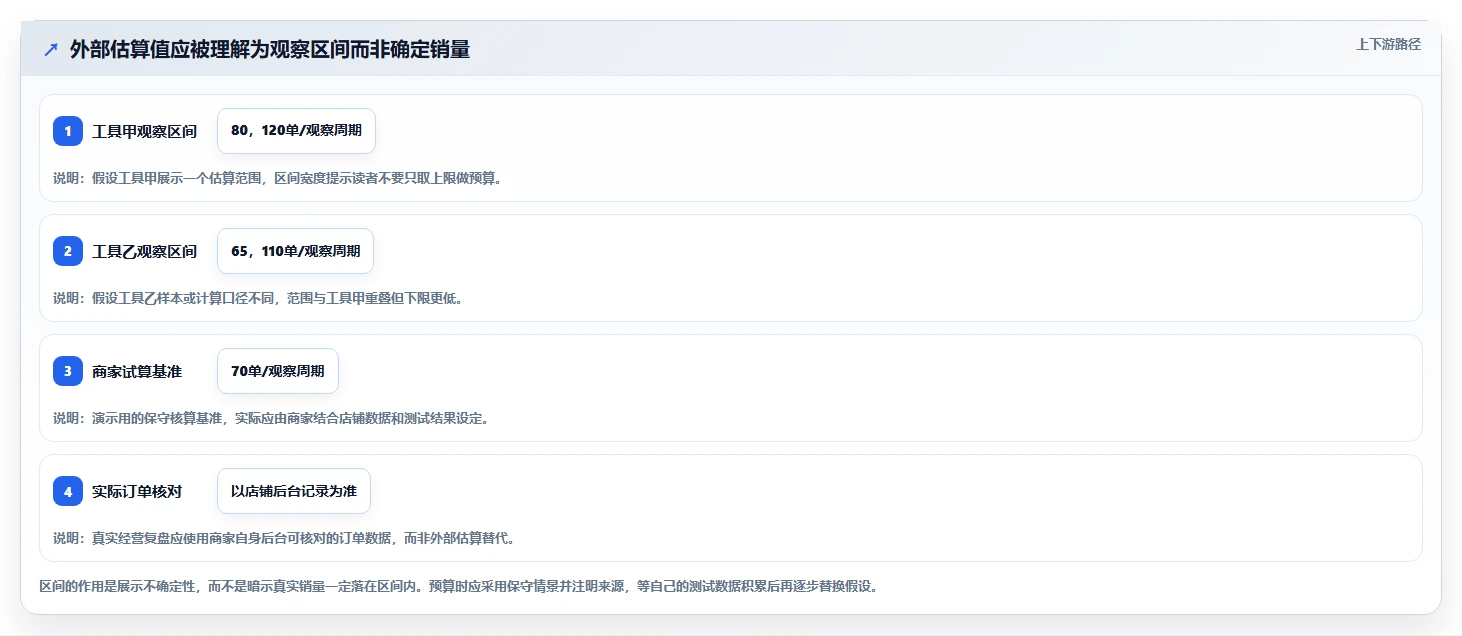Click the footer paragraph starting 区间的作用是展示不确定性

coord(458,586)
